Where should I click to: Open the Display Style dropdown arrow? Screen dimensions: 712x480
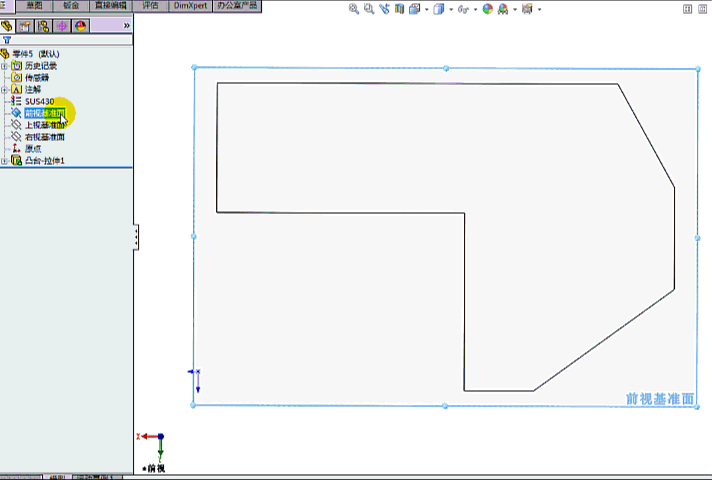(451, 10)
